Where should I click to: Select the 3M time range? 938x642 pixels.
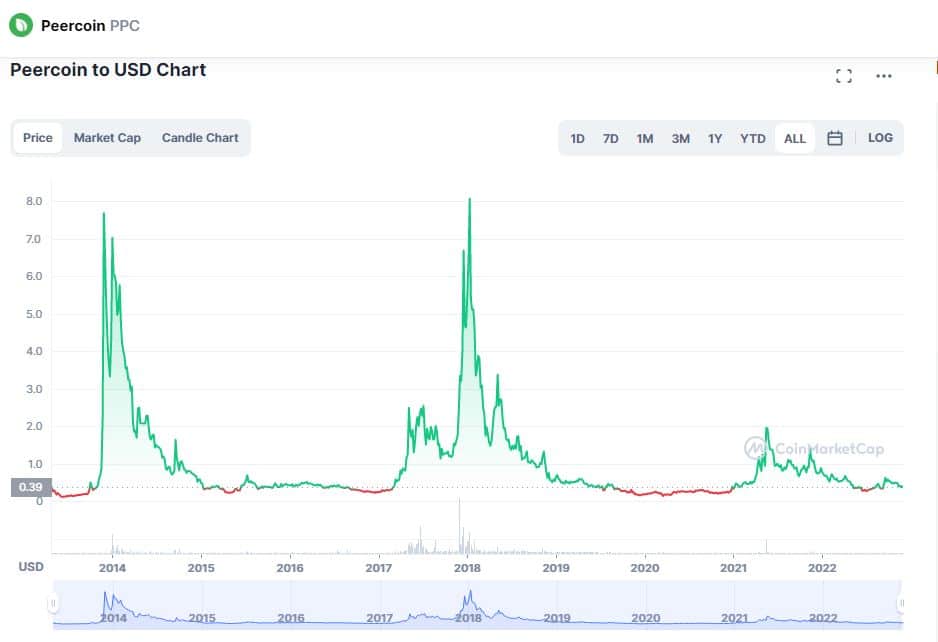click(x=680, y=139)
